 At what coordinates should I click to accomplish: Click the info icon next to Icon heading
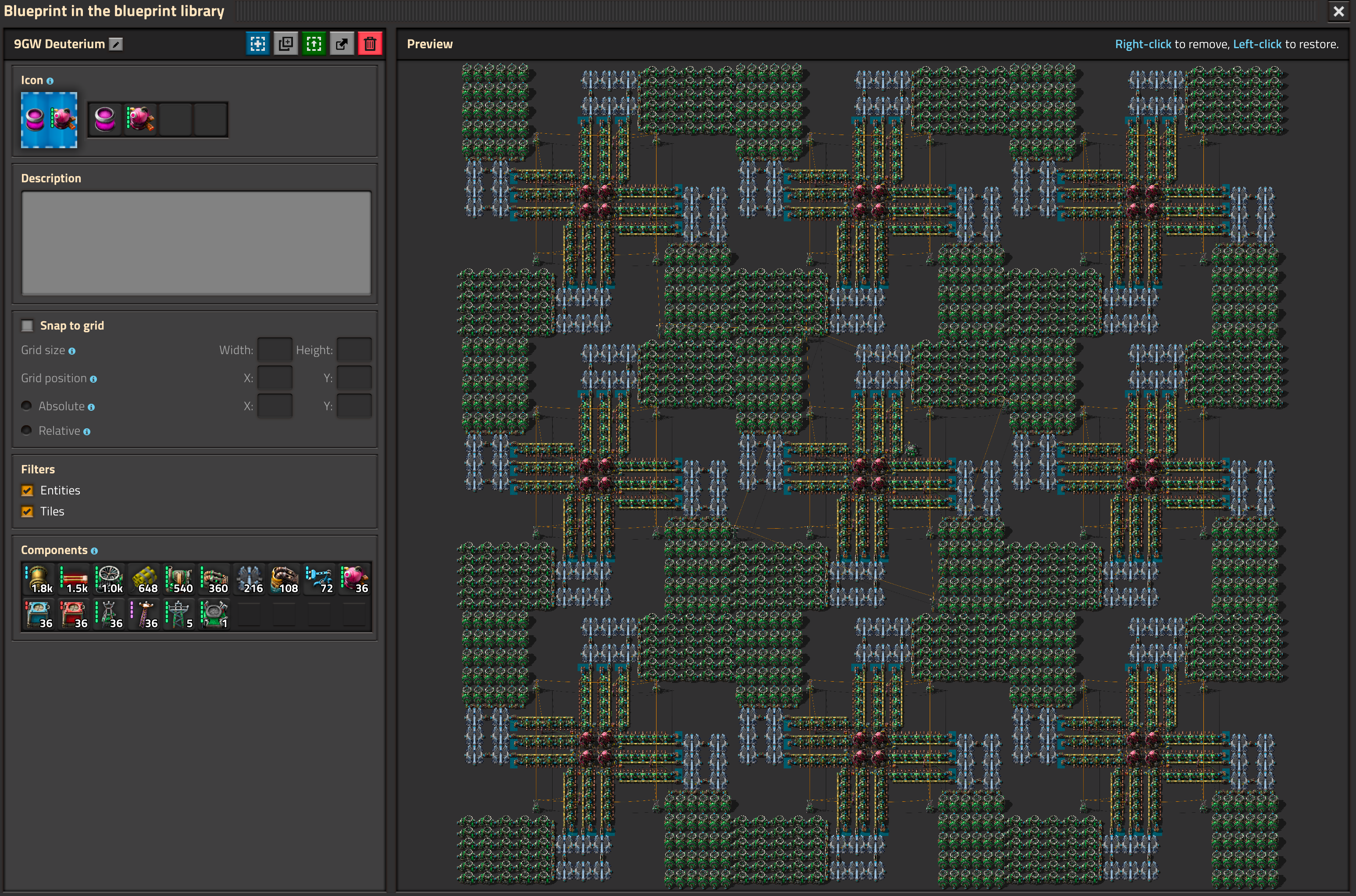click(x=50, y=81)
